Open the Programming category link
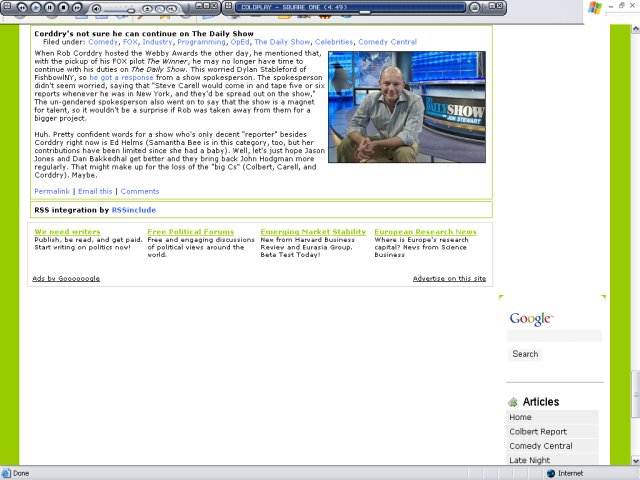 point(201,42)
